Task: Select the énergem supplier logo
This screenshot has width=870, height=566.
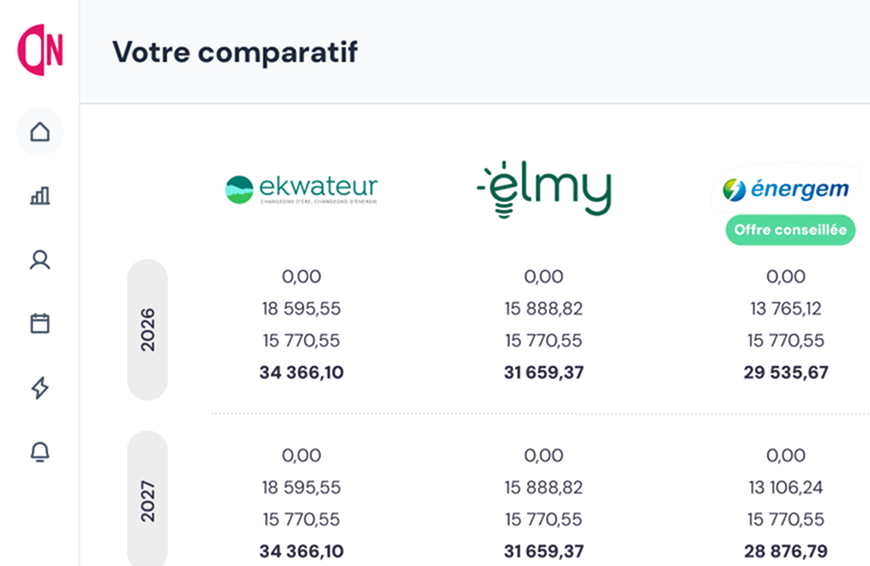Action: [786, 189]
